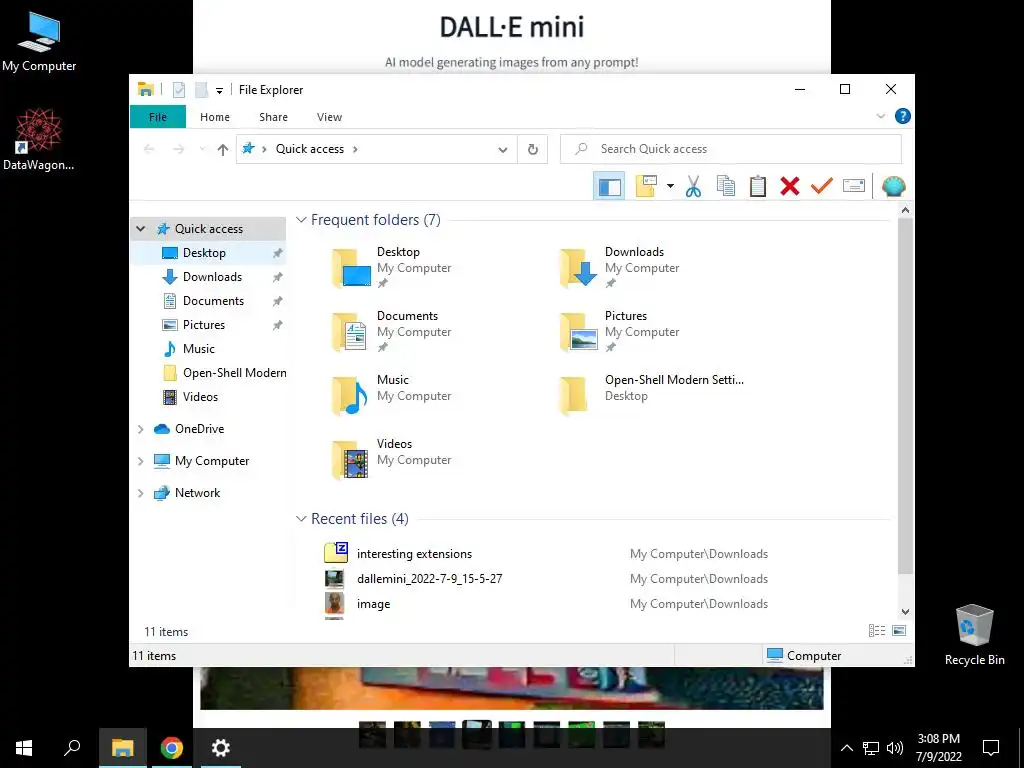Click the red X Delete icon

790,187
